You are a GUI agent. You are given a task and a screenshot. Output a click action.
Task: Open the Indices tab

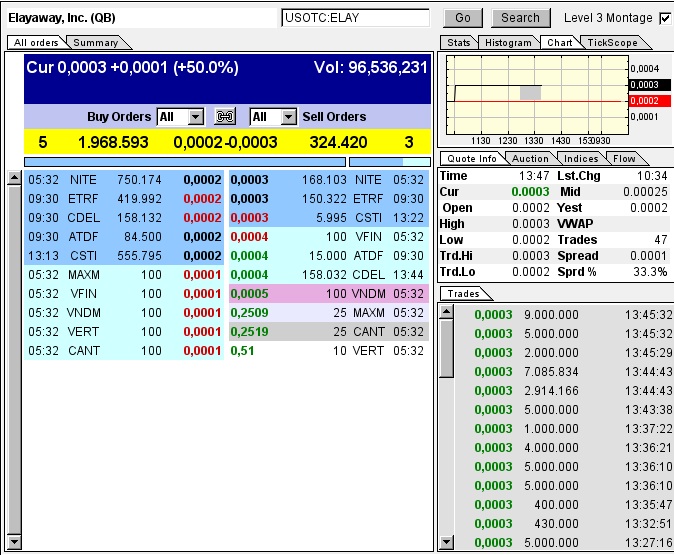(581, 158)
